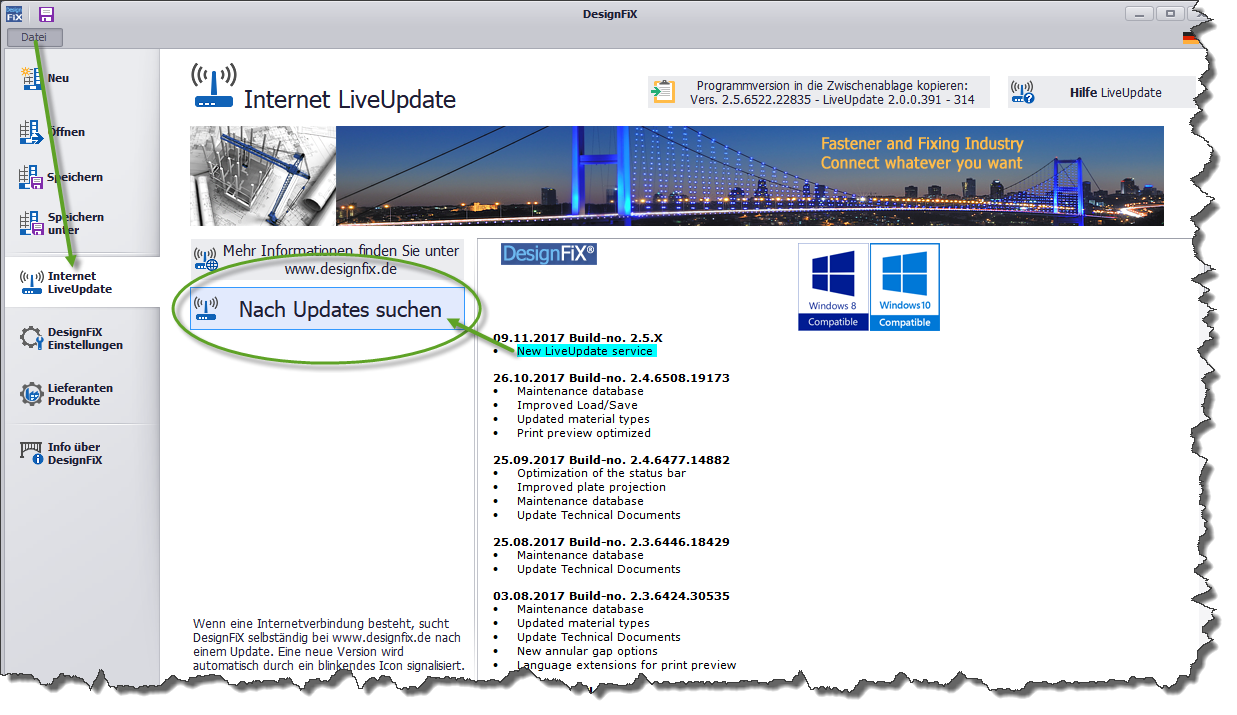Select the 'New annular gap options' line
1237x715 pixels.
point(588,651)
